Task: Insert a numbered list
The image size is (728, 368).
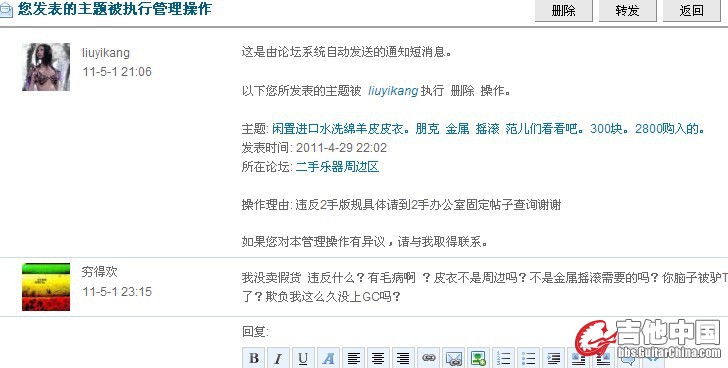Action: coord(503,358)
